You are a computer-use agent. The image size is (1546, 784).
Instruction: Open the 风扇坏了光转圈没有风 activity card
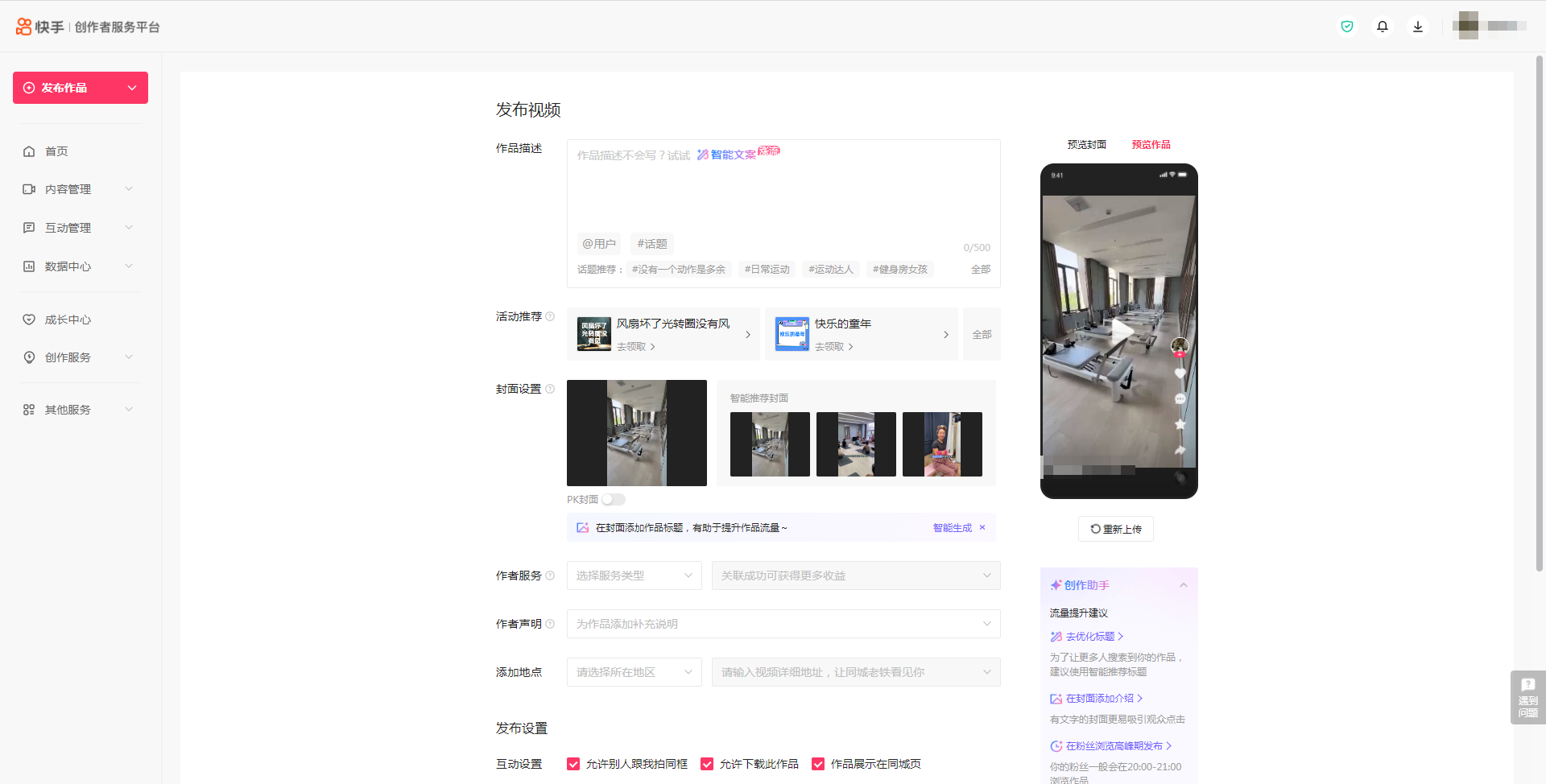point(663,334)
